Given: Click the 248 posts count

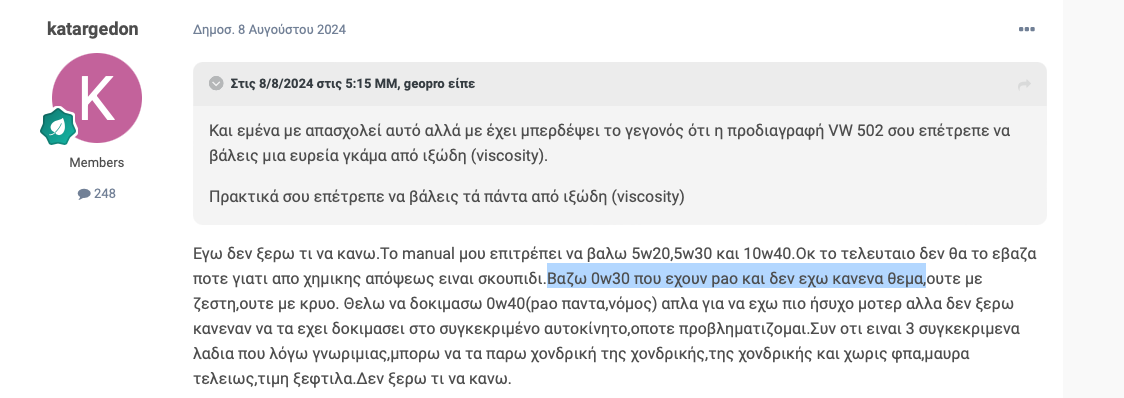Looking at the screenshot, I should click(x=105, y=194).
